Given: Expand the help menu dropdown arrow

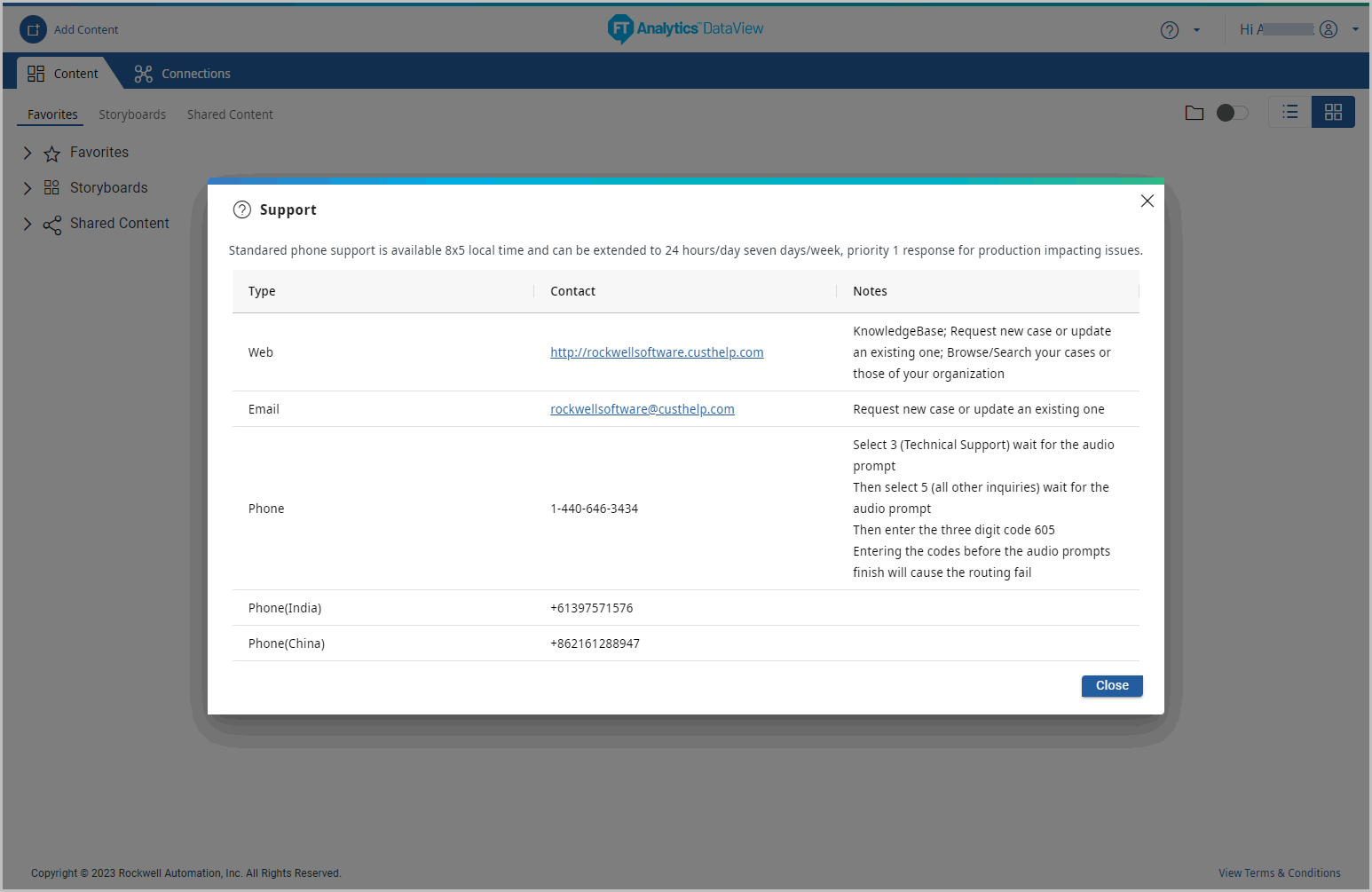Looking at the screenshot, I should (x=1196, y=30).
